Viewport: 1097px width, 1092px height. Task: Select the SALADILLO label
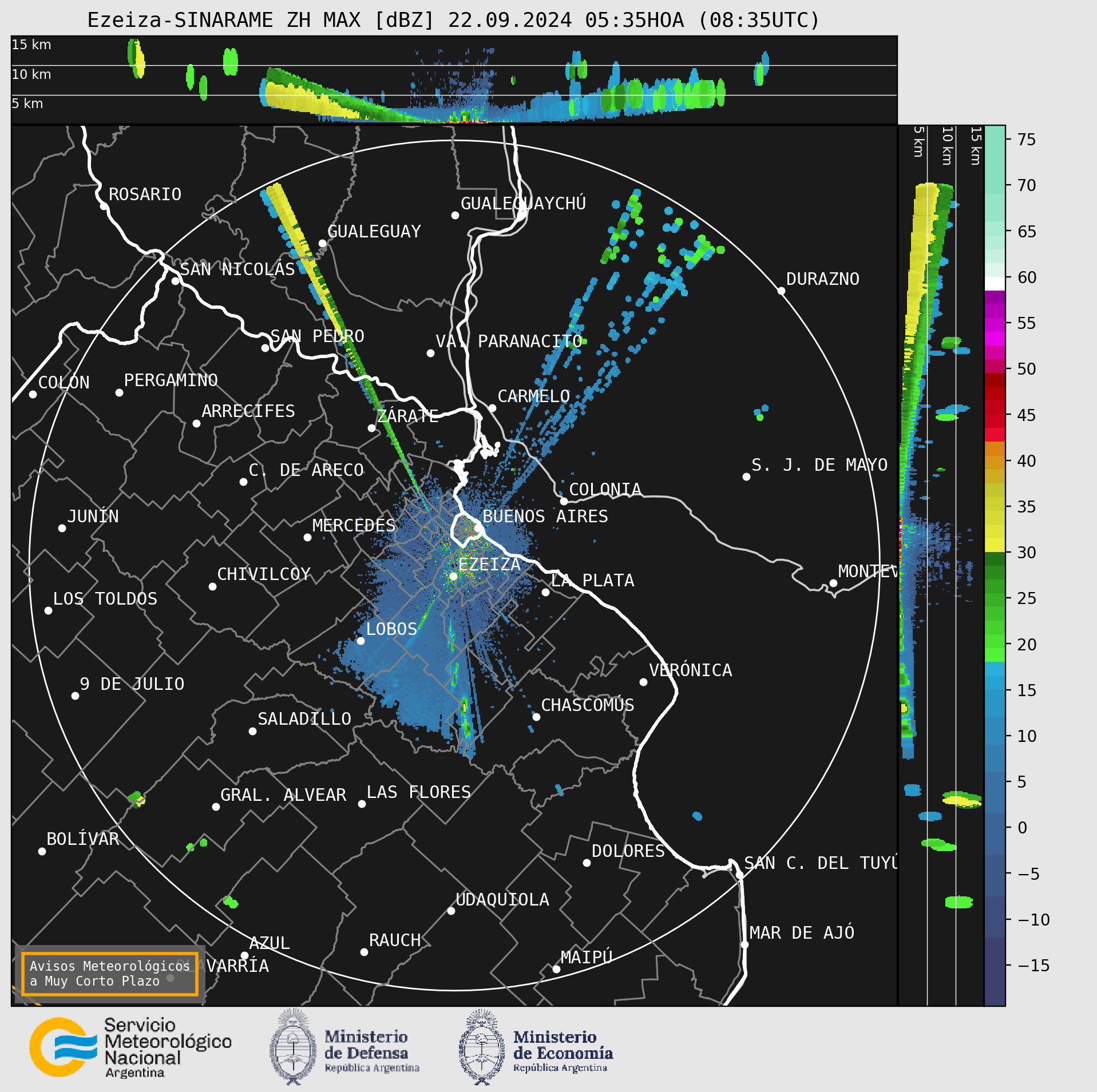[x=304, y=719]
